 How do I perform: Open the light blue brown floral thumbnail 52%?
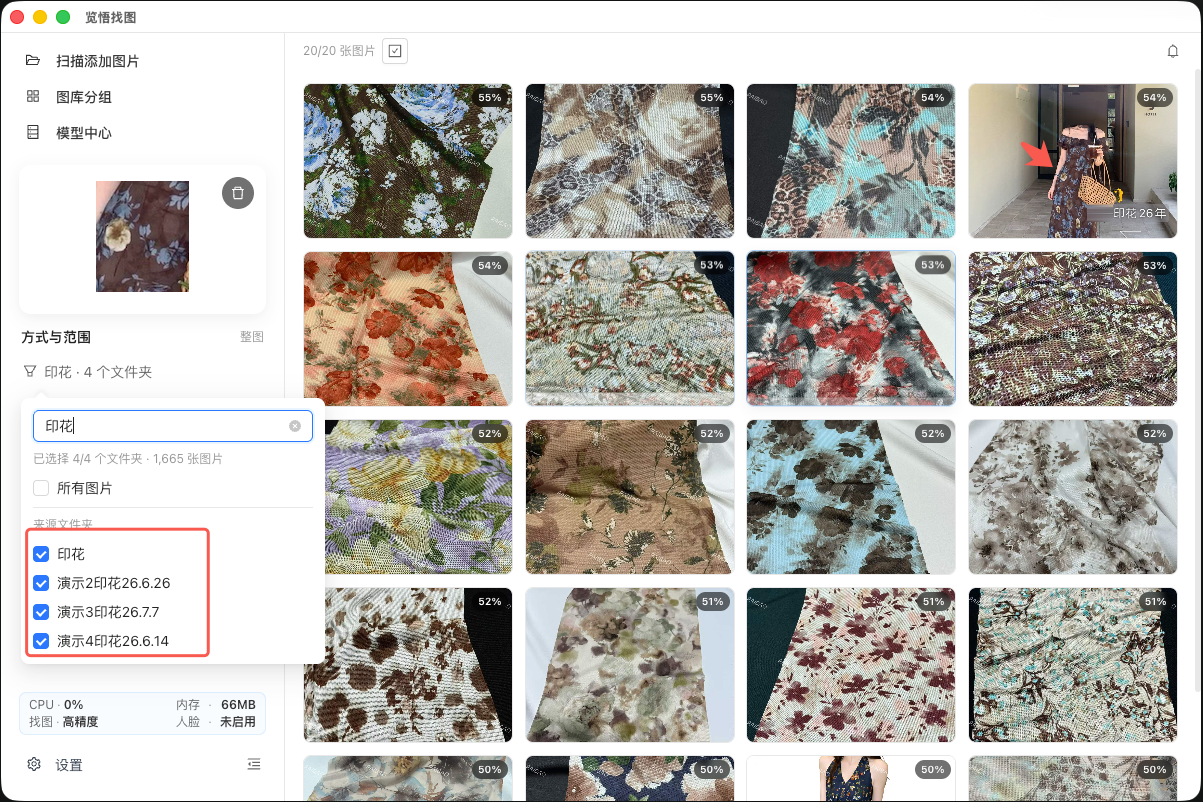click(851, 497)
